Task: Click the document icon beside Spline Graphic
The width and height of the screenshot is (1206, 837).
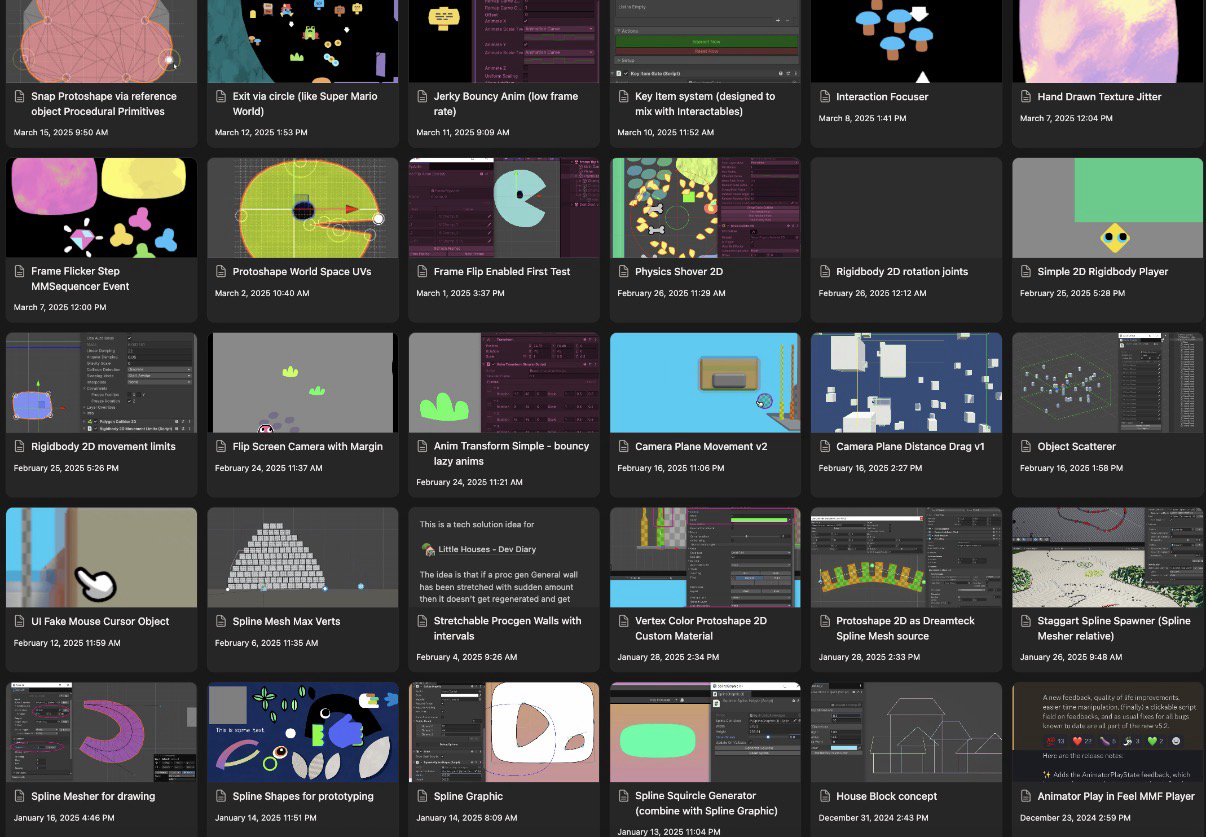Action: 423,797
